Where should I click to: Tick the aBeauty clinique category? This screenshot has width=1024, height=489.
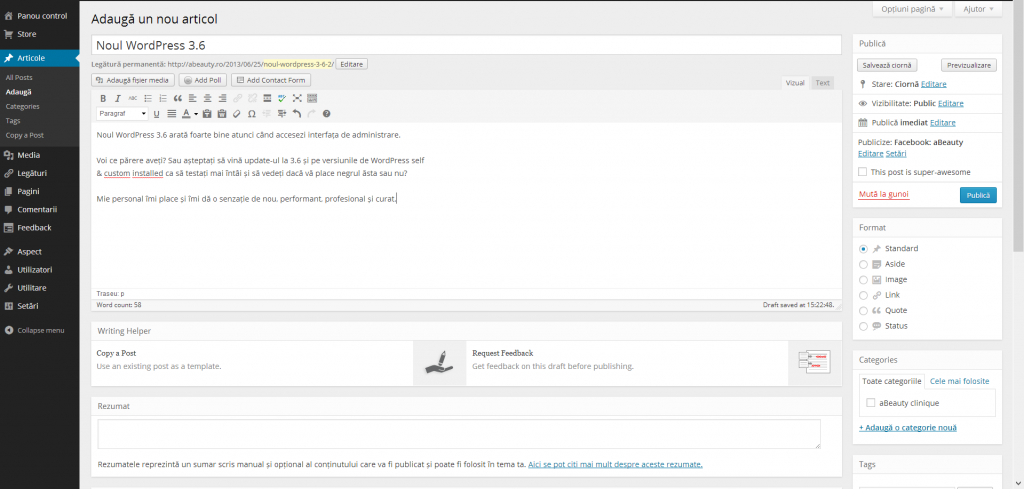coord(871,403)
